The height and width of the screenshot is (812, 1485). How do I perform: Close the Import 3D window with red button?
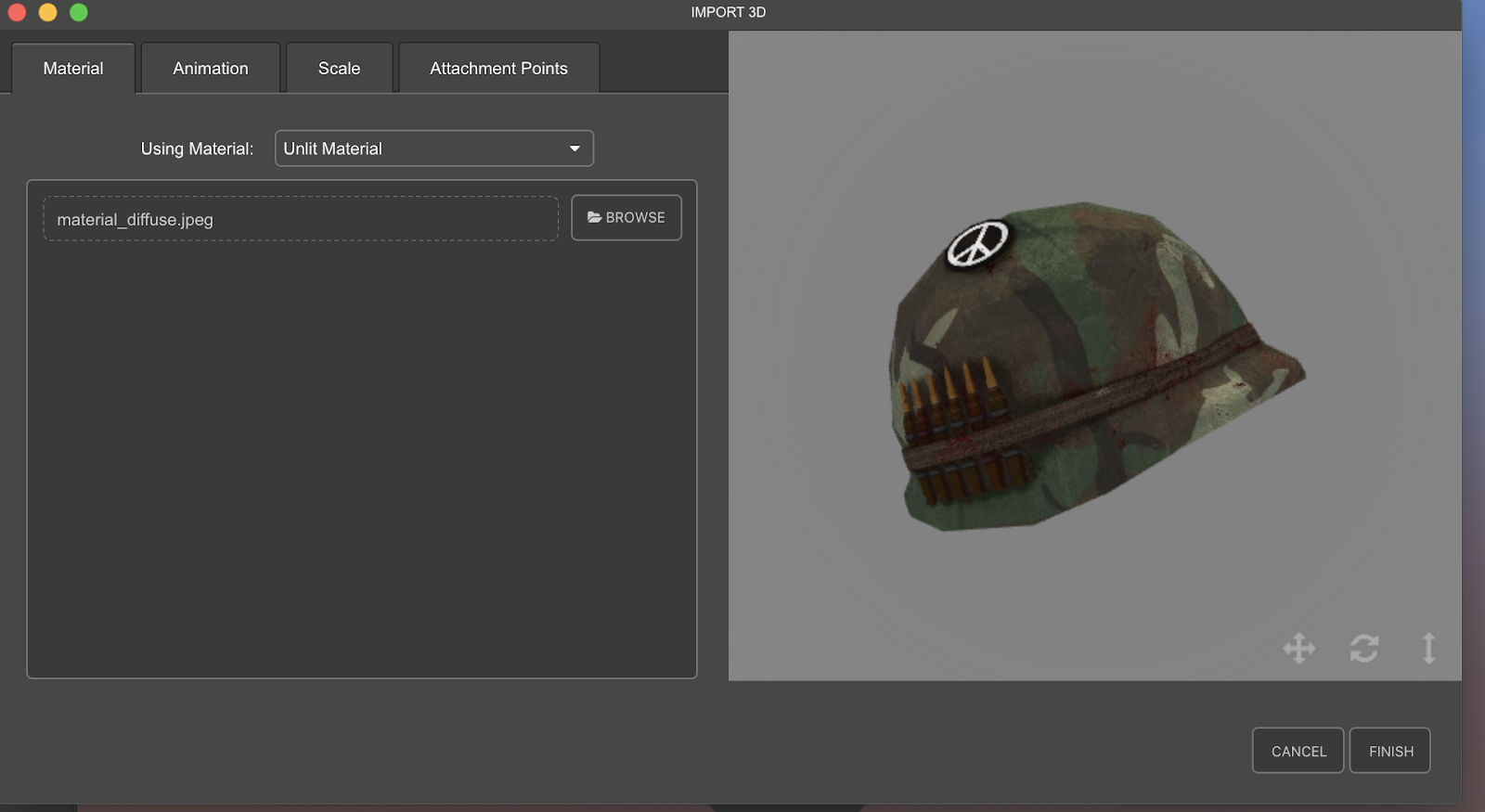[17, 12]
